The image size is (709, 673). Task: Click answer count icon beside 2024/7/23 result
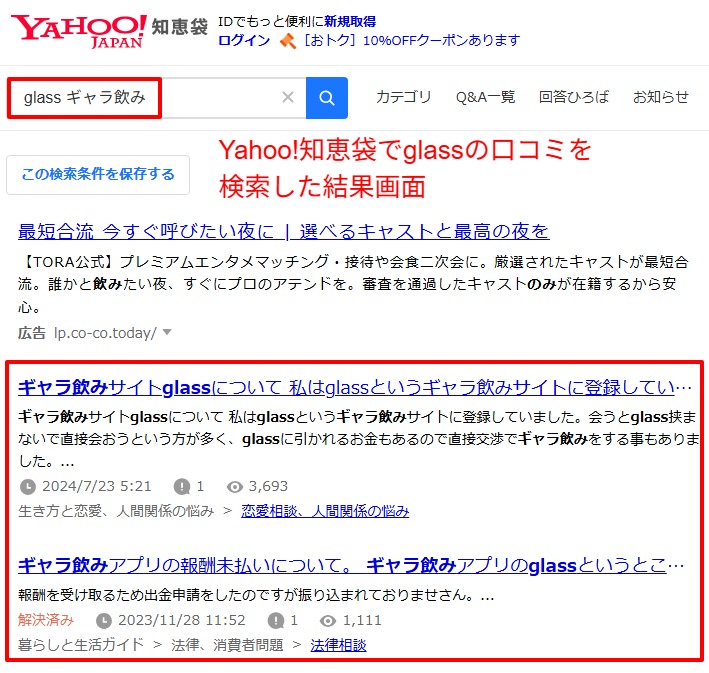click(182, 487)
